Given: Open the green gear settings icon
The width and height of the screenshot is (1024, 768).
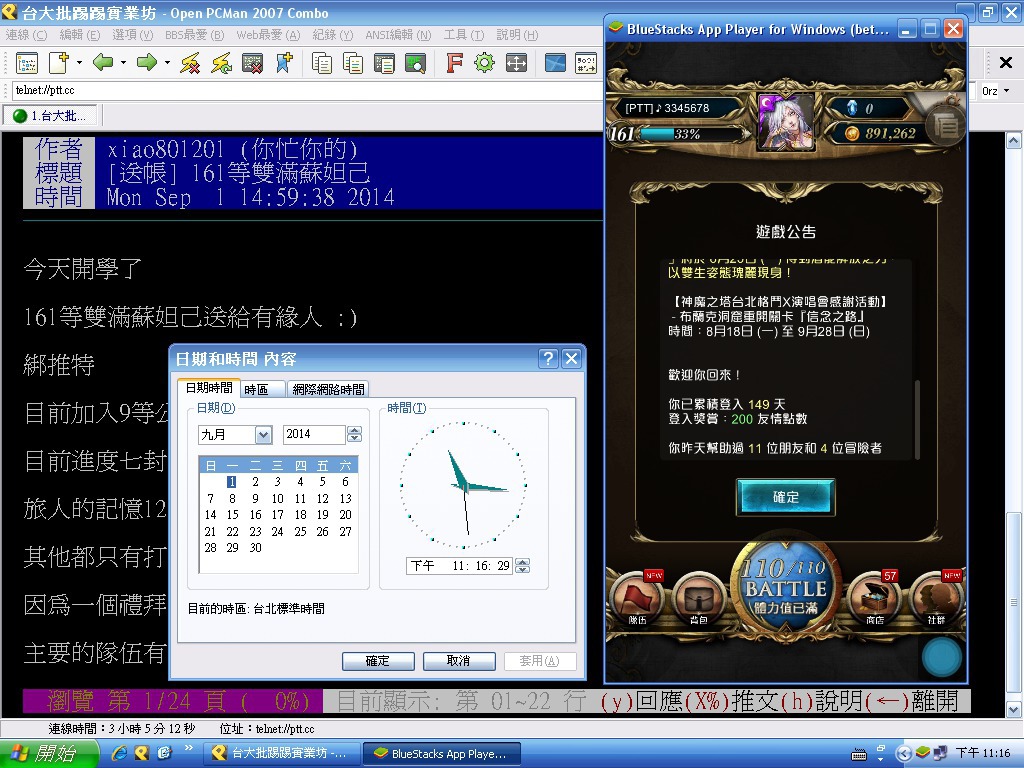Looking at the screenshot, I should click(x=485, y=63).
